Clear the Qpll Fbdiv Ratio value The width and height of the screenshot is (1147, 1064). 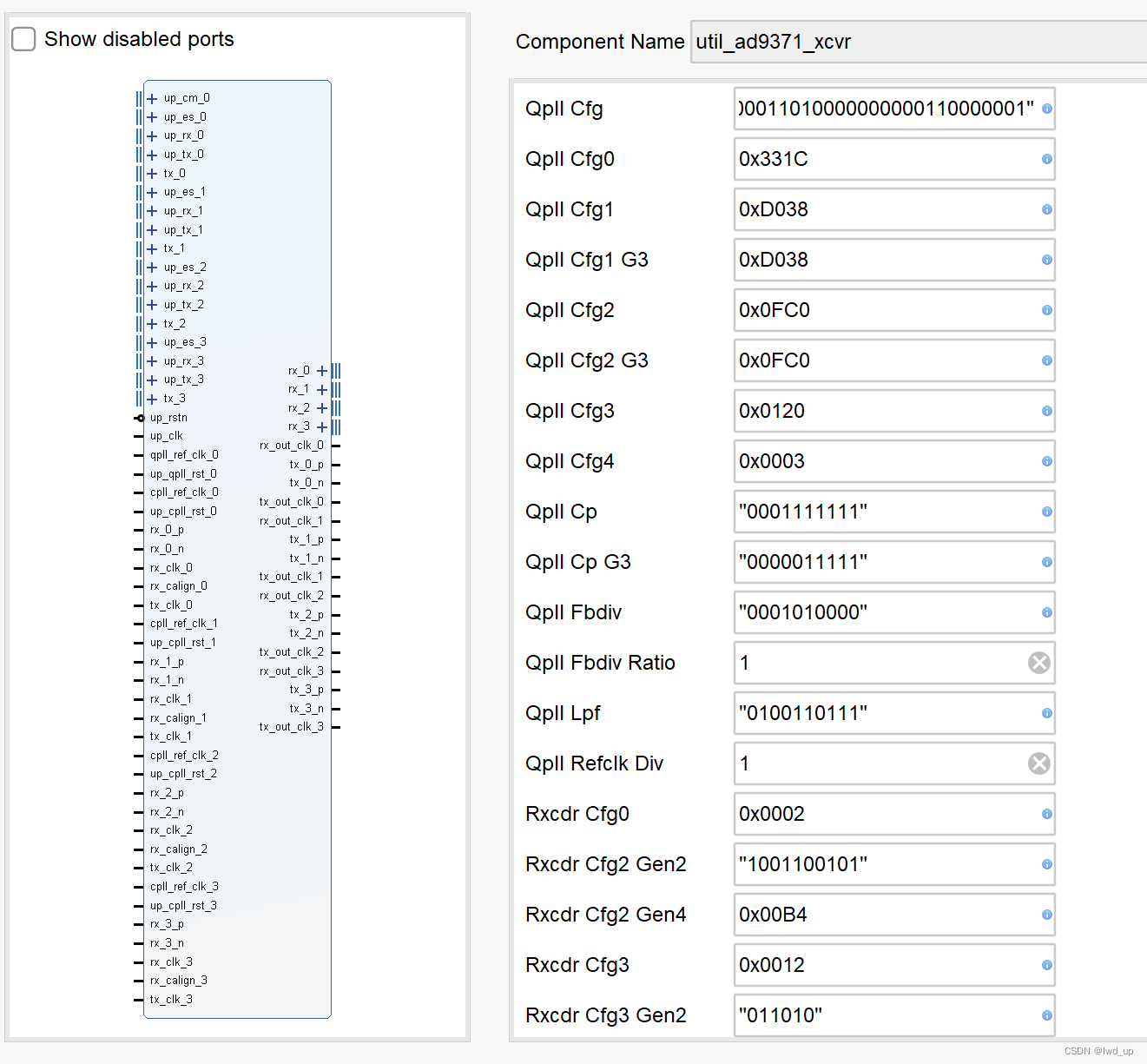[1039, 663]
